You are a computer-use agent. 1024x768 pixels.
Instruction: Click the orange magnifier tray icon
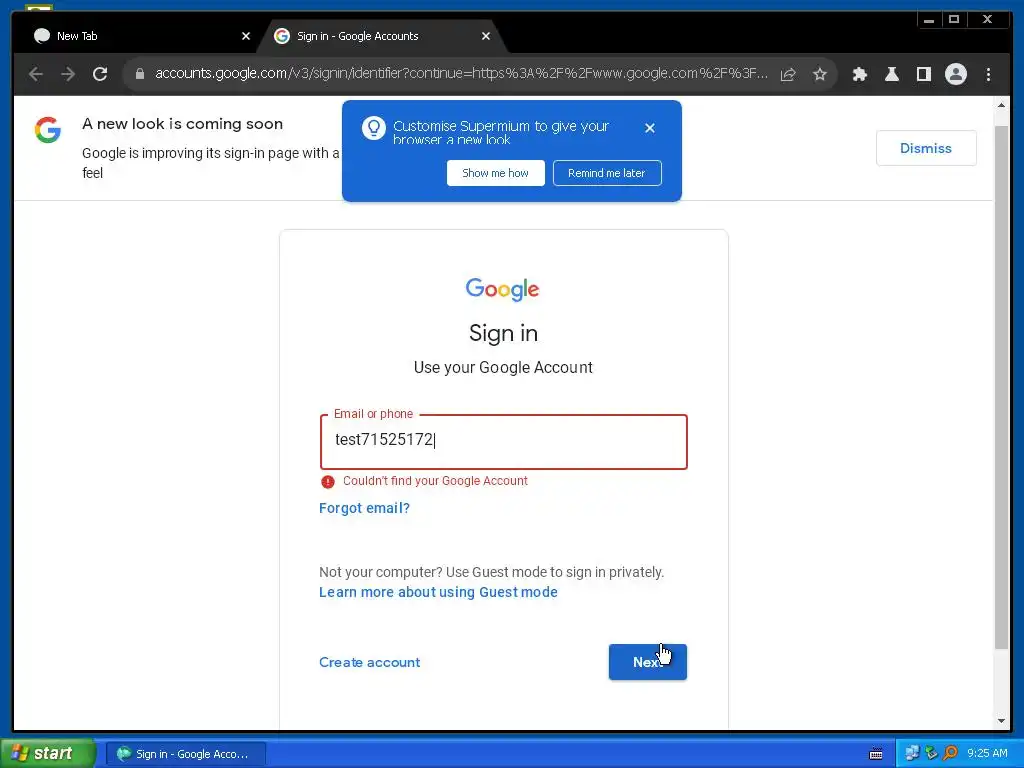point(950,754)
